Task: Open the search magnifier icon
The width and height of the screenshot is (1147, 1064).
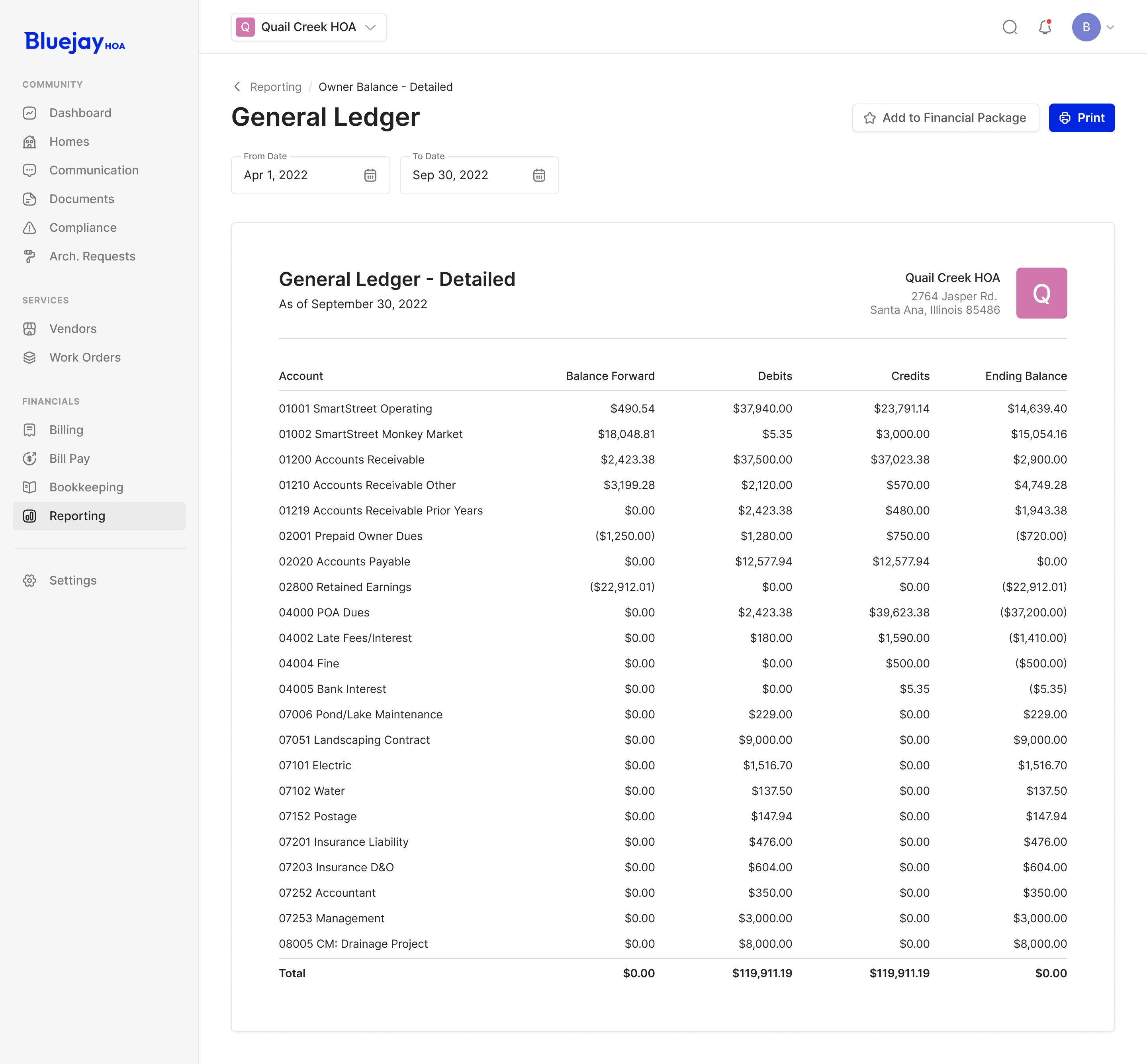Action: pos(1010,27)
